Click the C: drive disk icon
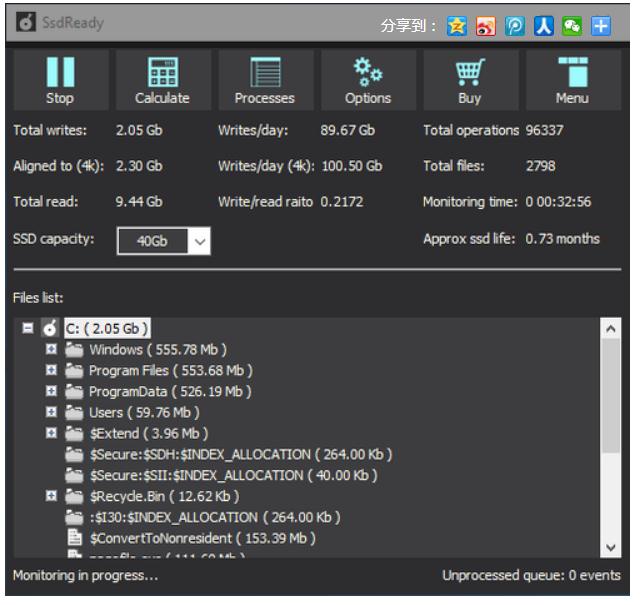640x605 pixels. point(50,328)
